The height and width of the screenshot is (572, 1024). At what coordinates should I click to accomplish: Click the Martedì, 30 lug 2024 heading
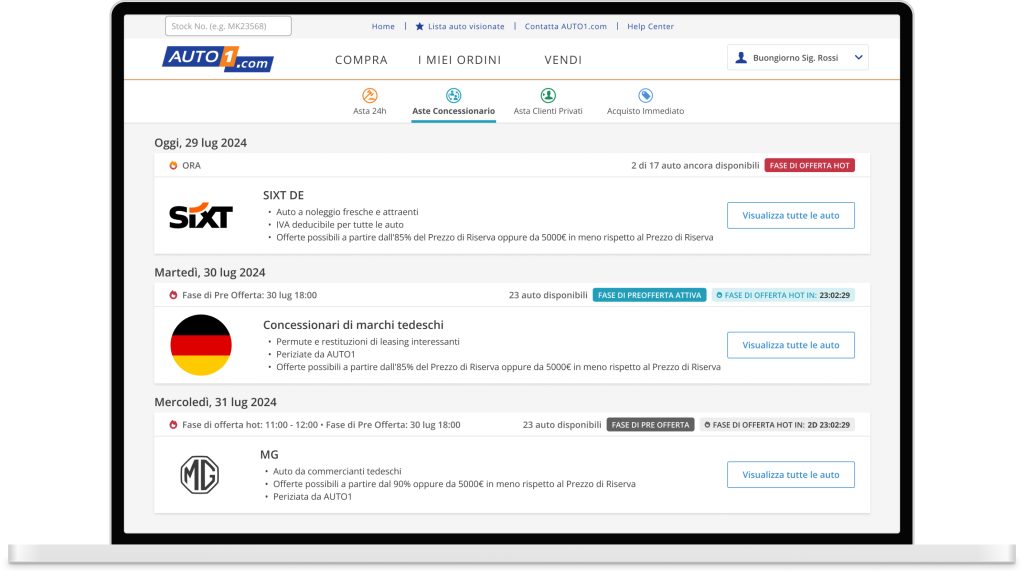pyautogui.click(x=210, y=272)
